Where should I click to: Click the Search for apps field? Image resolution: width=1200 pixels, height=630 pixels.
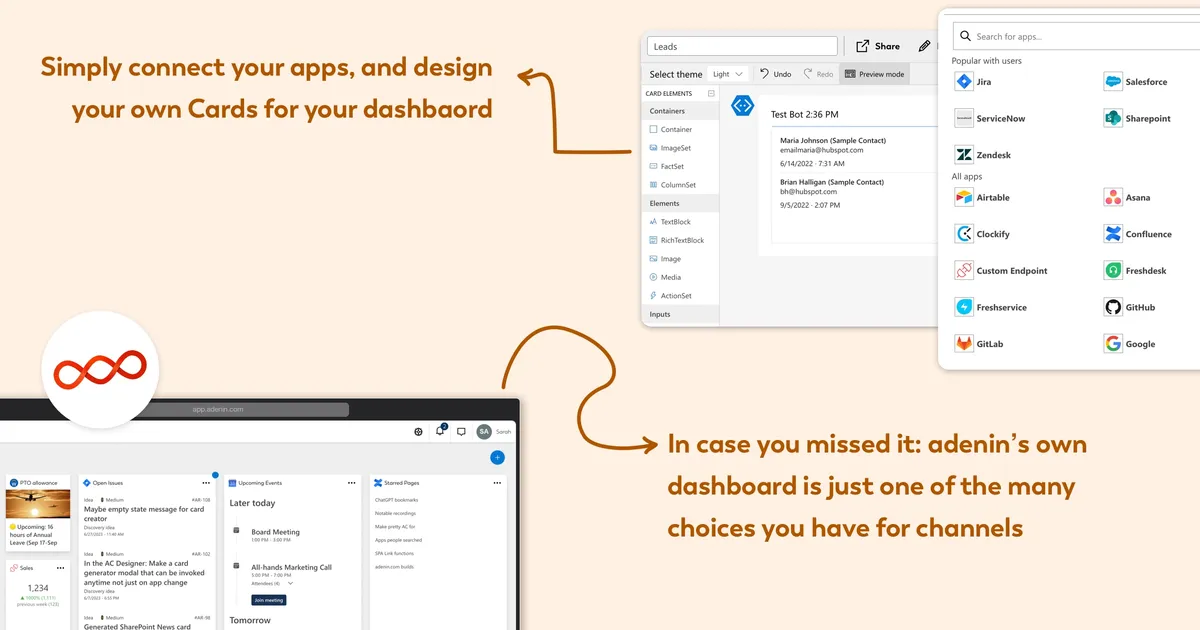1070,35
